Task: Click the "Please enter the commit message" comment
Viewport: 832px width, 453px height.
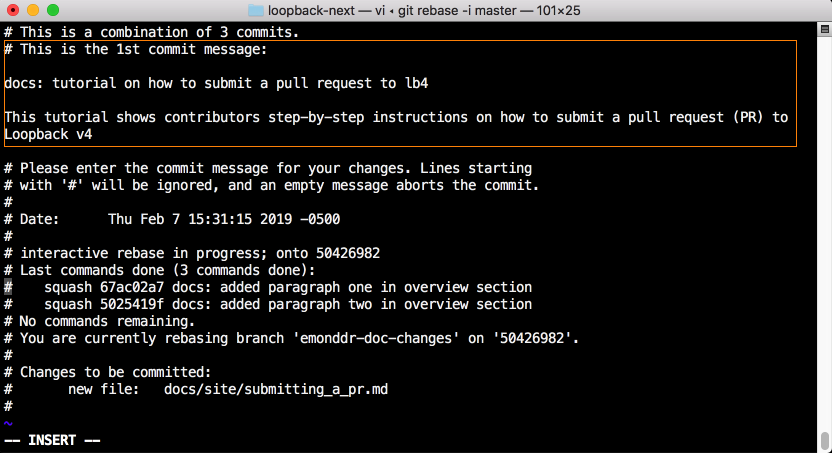Action: point(268,168)
